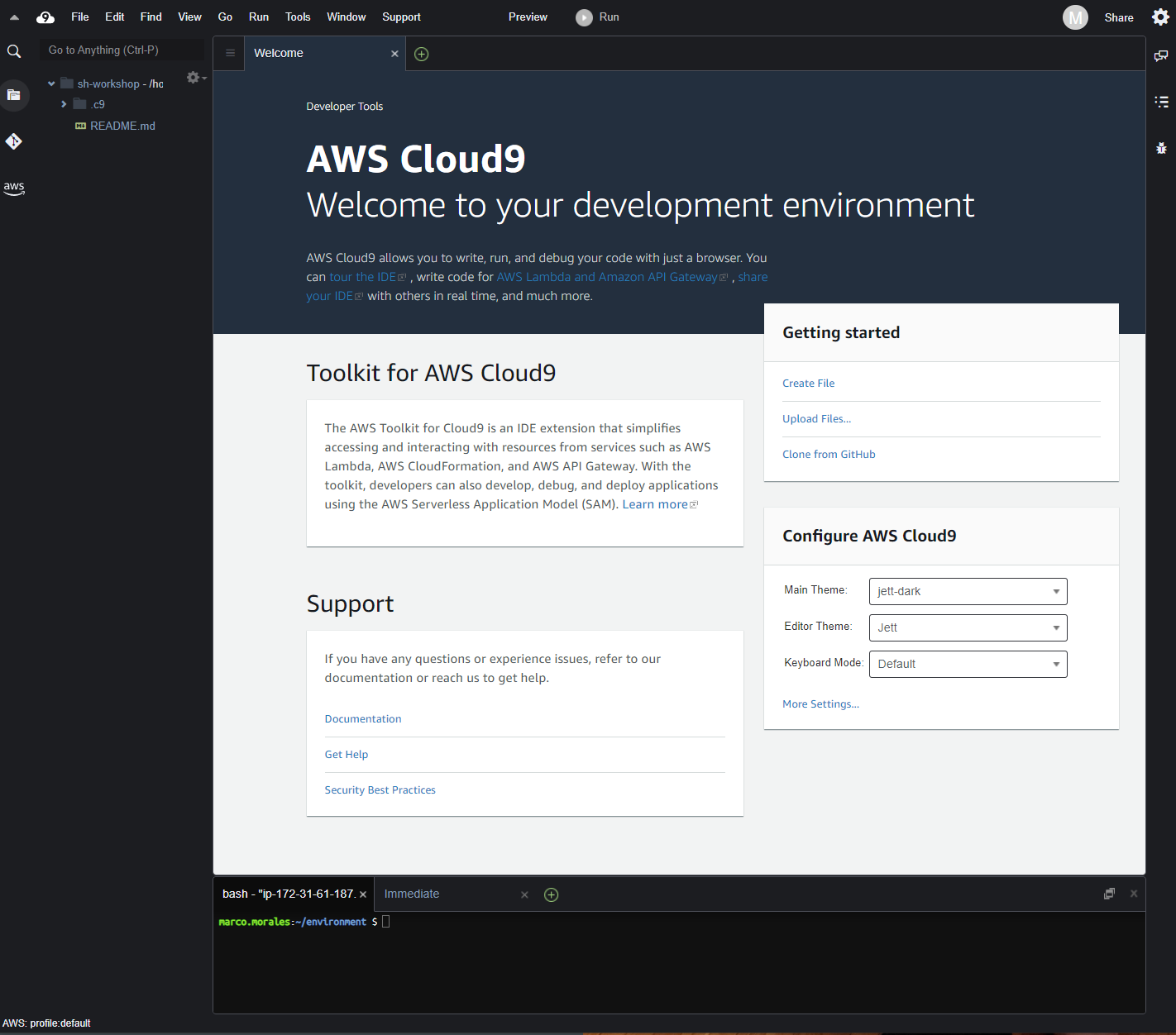Open the Outline panel
The image size is (1176, 1035).
coord(1161,102)
